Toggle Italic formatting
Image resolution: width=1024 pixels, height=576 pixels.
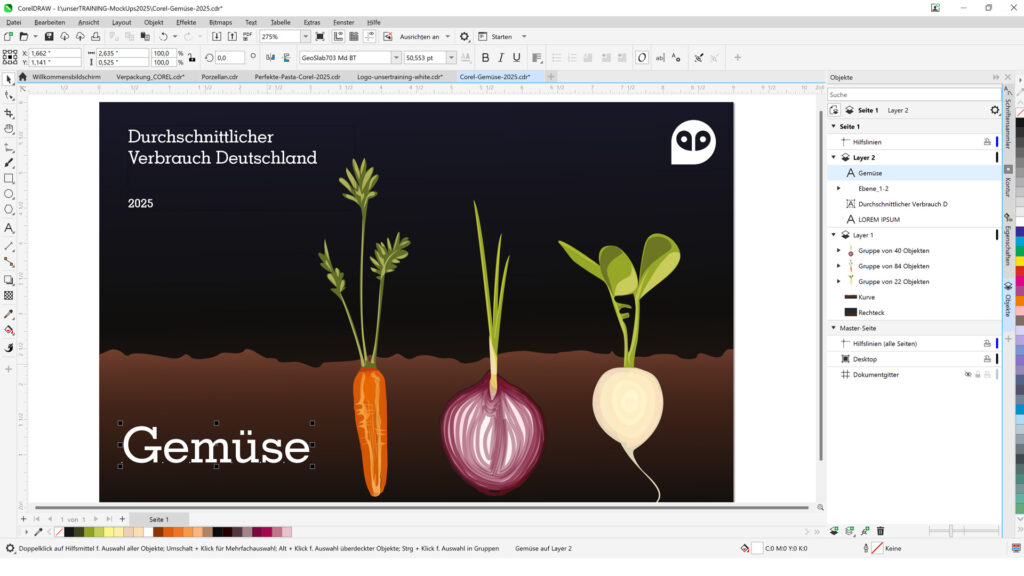(501, 57)
